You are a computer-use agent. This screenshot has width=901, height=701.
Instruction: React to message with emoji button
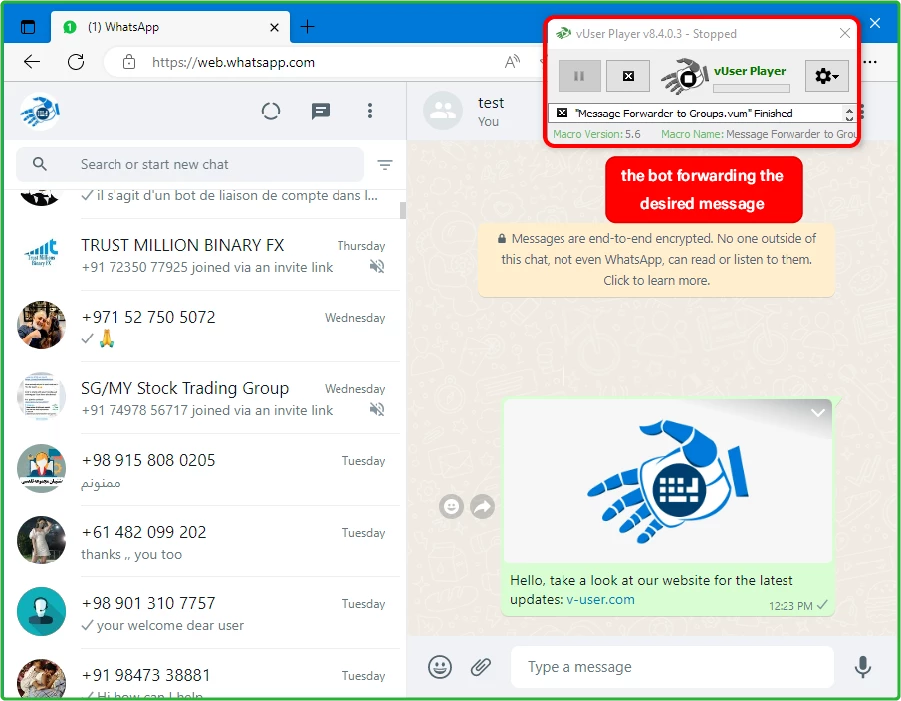452,507
